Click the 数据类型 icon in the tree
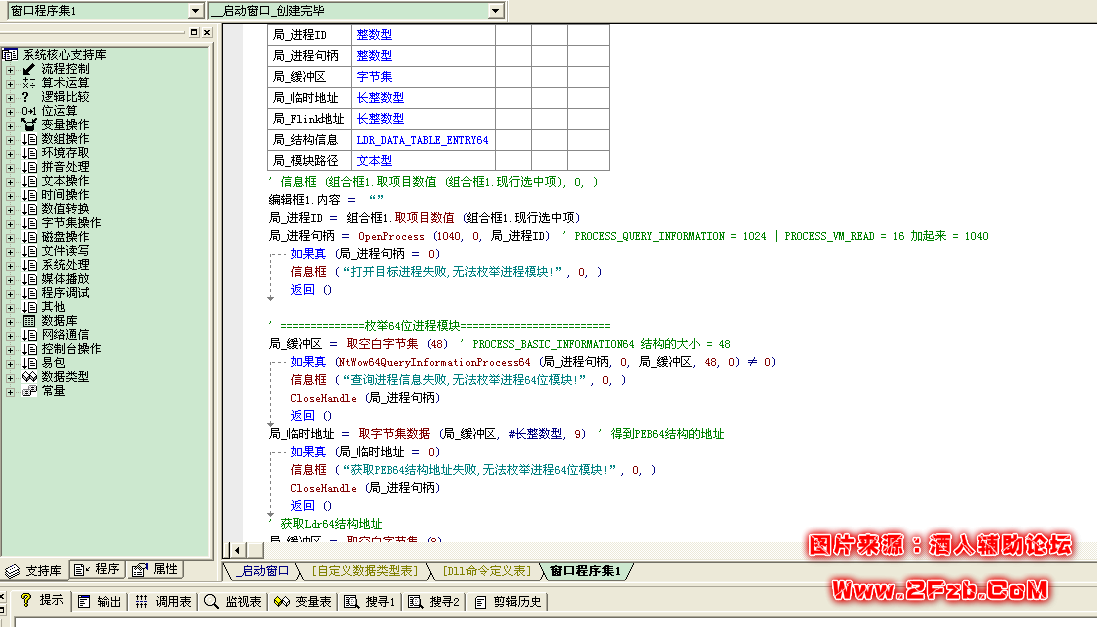 coord(29,377)
